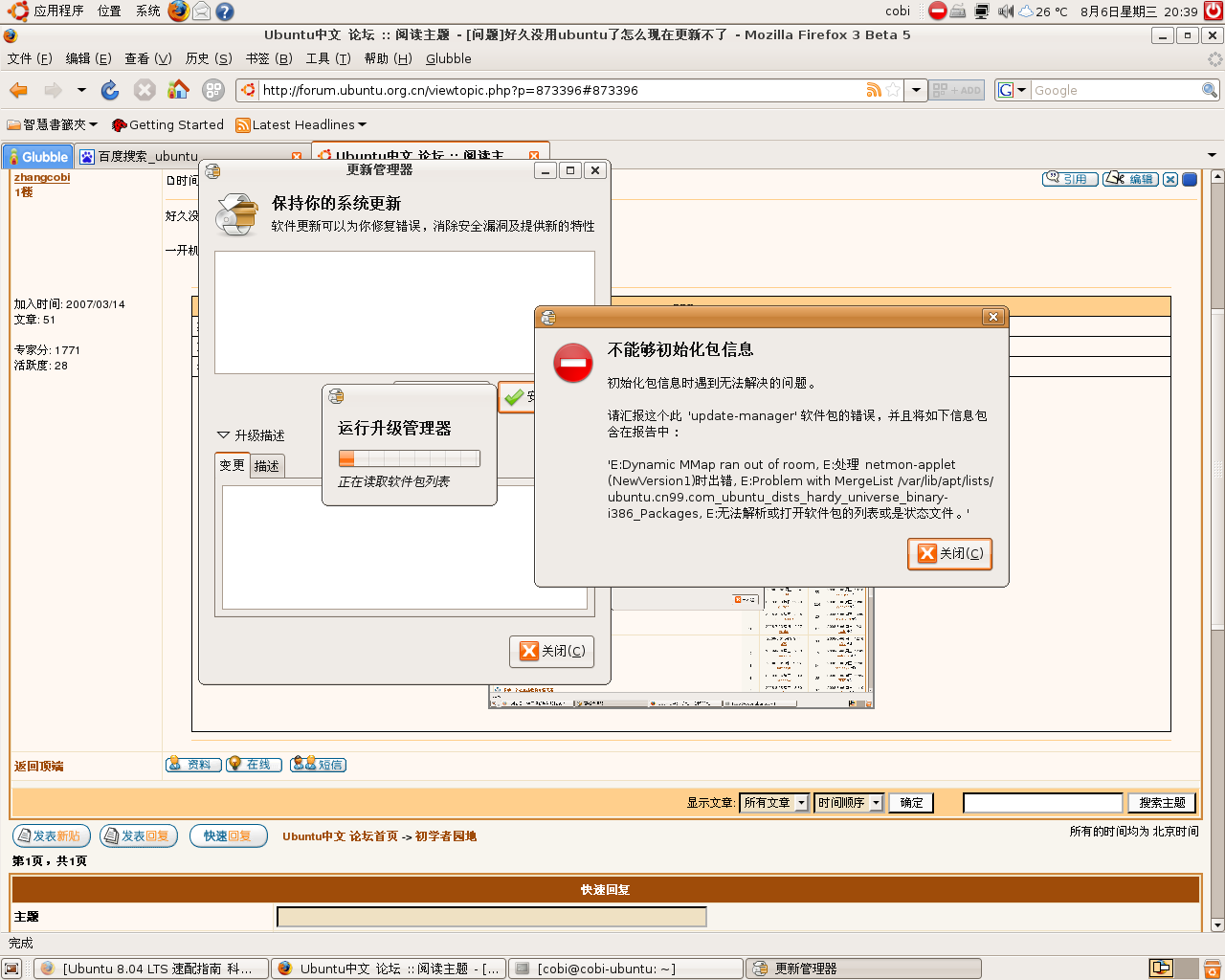This screenshot has height=980, width=1225.
Task: Open 查看 (V) menu
Action: coord(147,58)
